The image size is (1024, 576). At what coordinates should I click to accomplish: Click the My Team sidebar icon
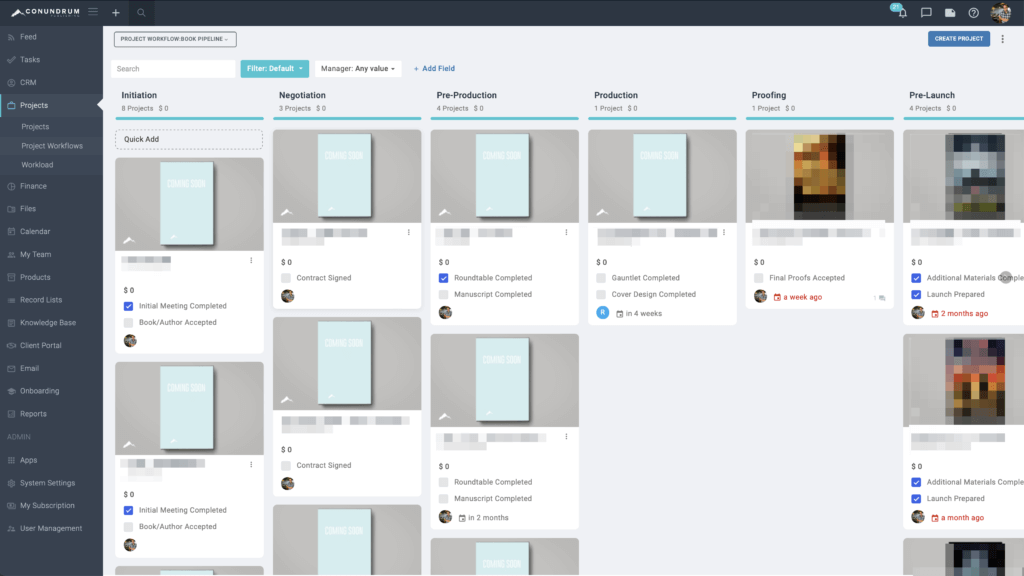[x=11, y=255]
